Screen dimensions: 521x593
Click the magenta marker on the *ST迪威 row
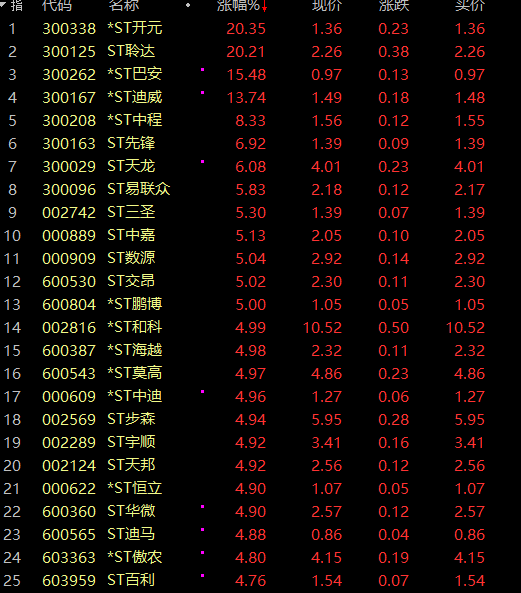(203, 93)
